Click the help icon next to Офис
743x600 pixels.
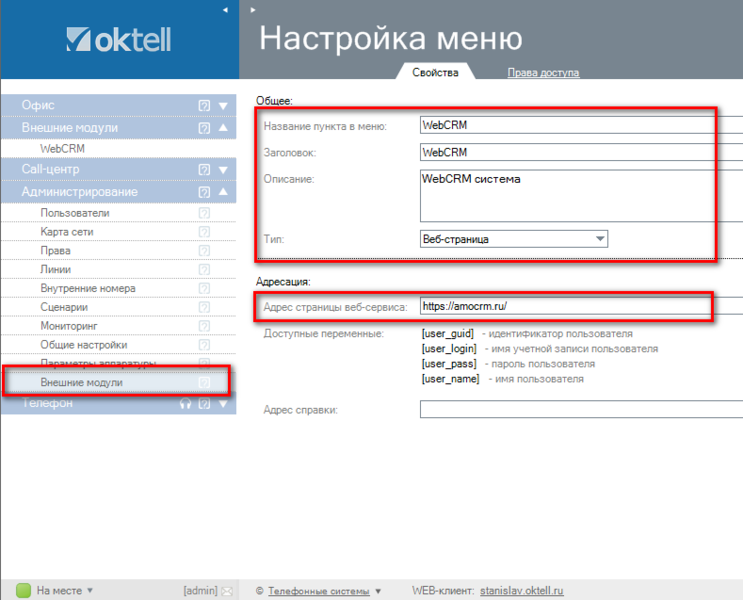tap(204, 105)
